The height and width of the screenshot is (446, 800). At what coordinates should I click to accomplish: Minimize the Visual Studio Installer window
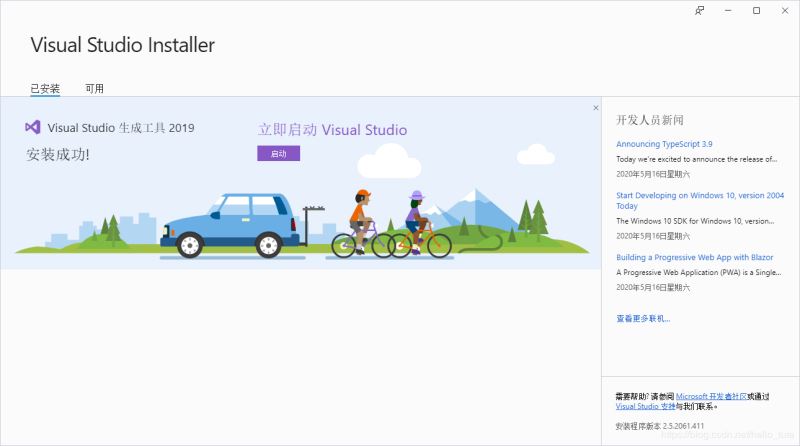(x=728, y=10)
